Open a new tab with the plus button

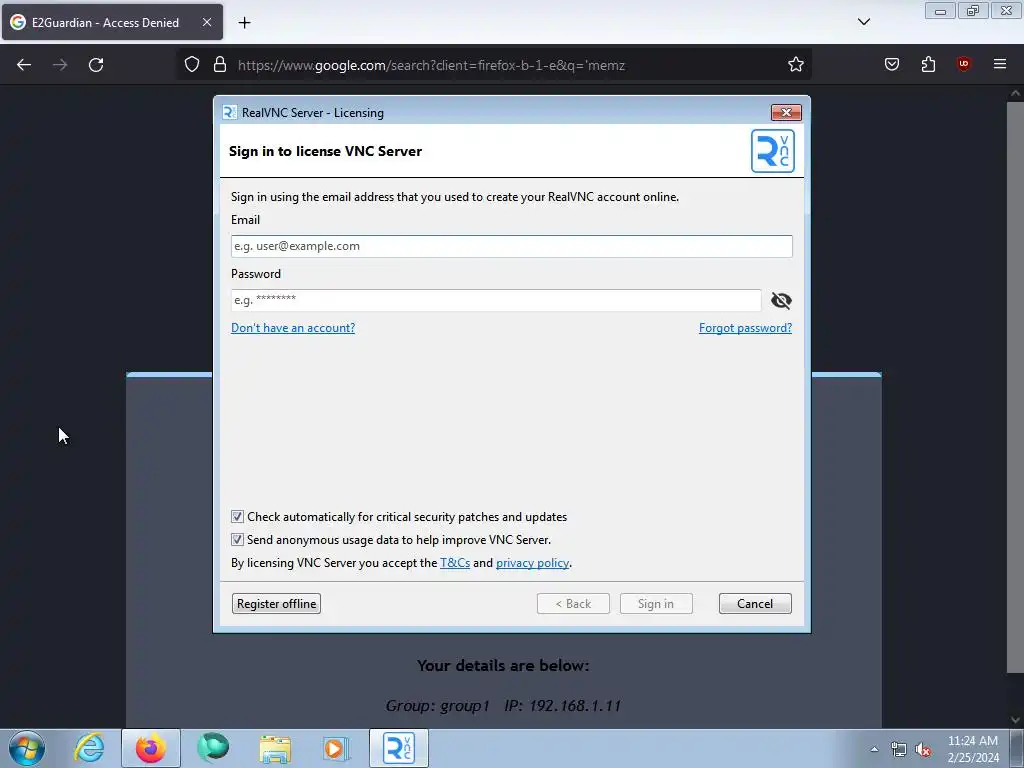[x=244, y=23]
